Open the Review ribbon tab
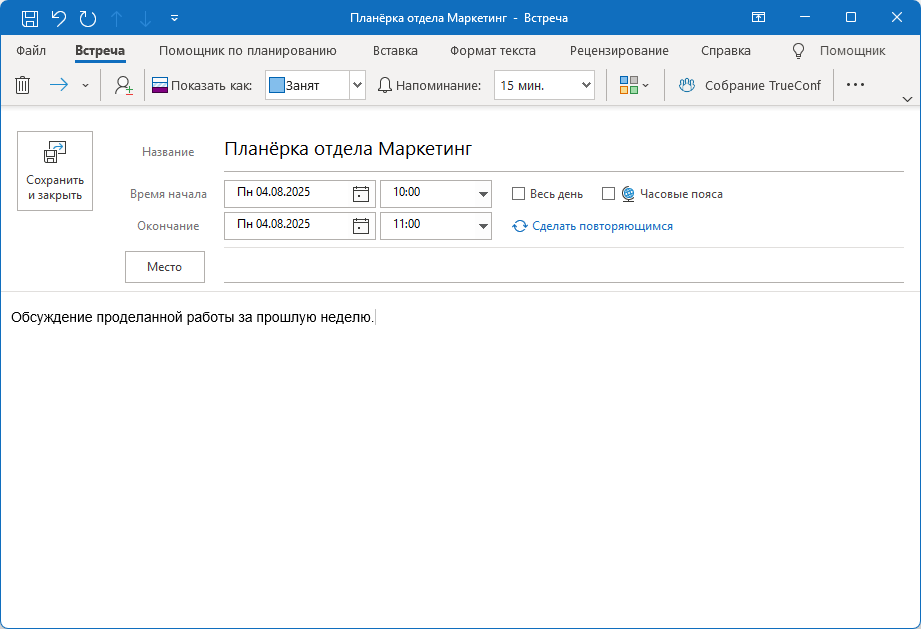 619,51
